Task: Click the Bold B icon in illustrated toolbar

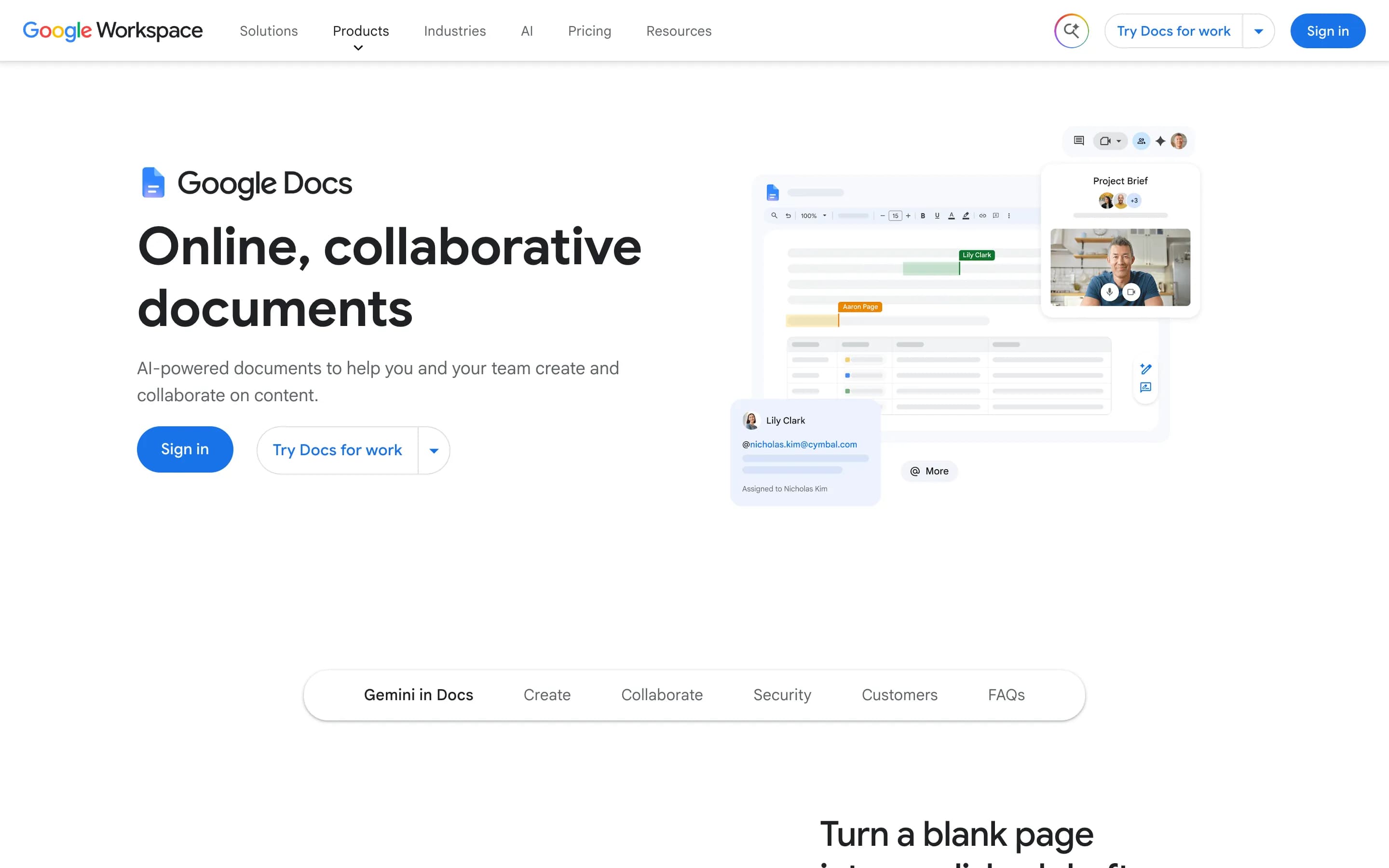Action: (x=923, y=216)
